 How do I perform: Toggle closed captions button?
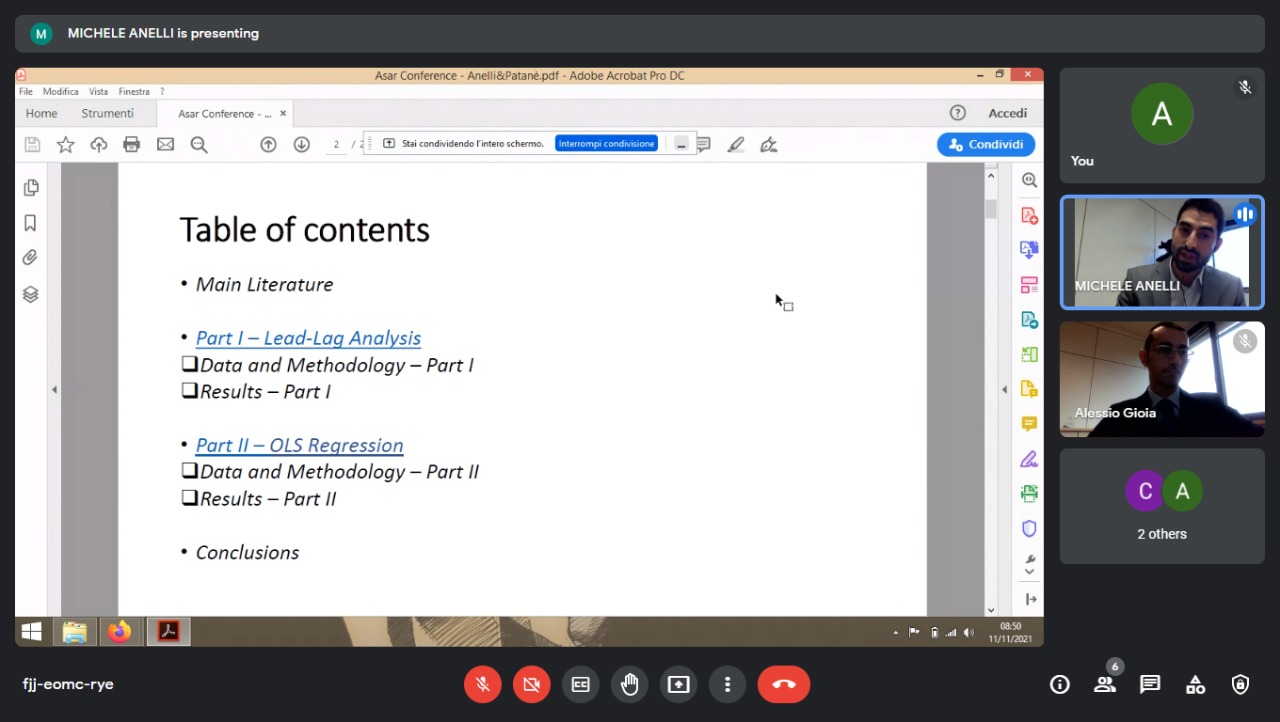(x=580, y=685)
